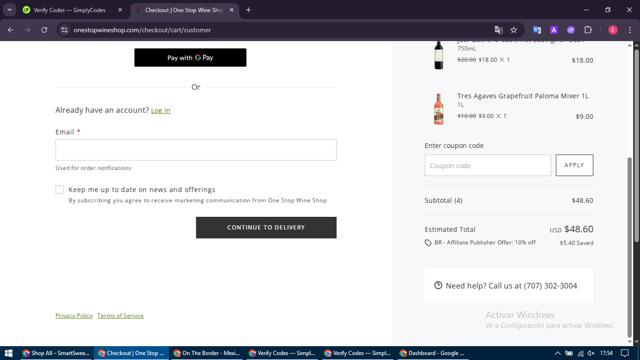Go back to the previous page
Image resolution: width=640 pixels, height=360 pixels.
coord(11,30)
